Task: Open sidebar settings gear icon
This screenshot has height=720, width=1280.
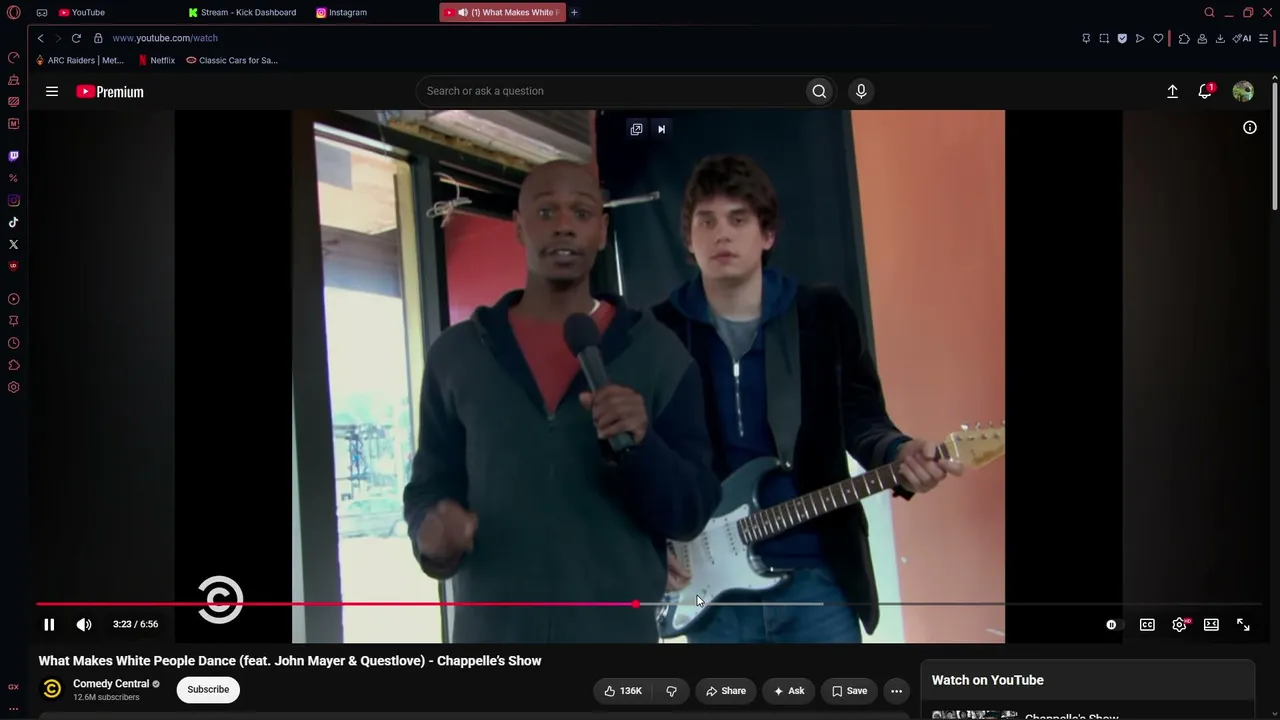Action: point(13,387)
